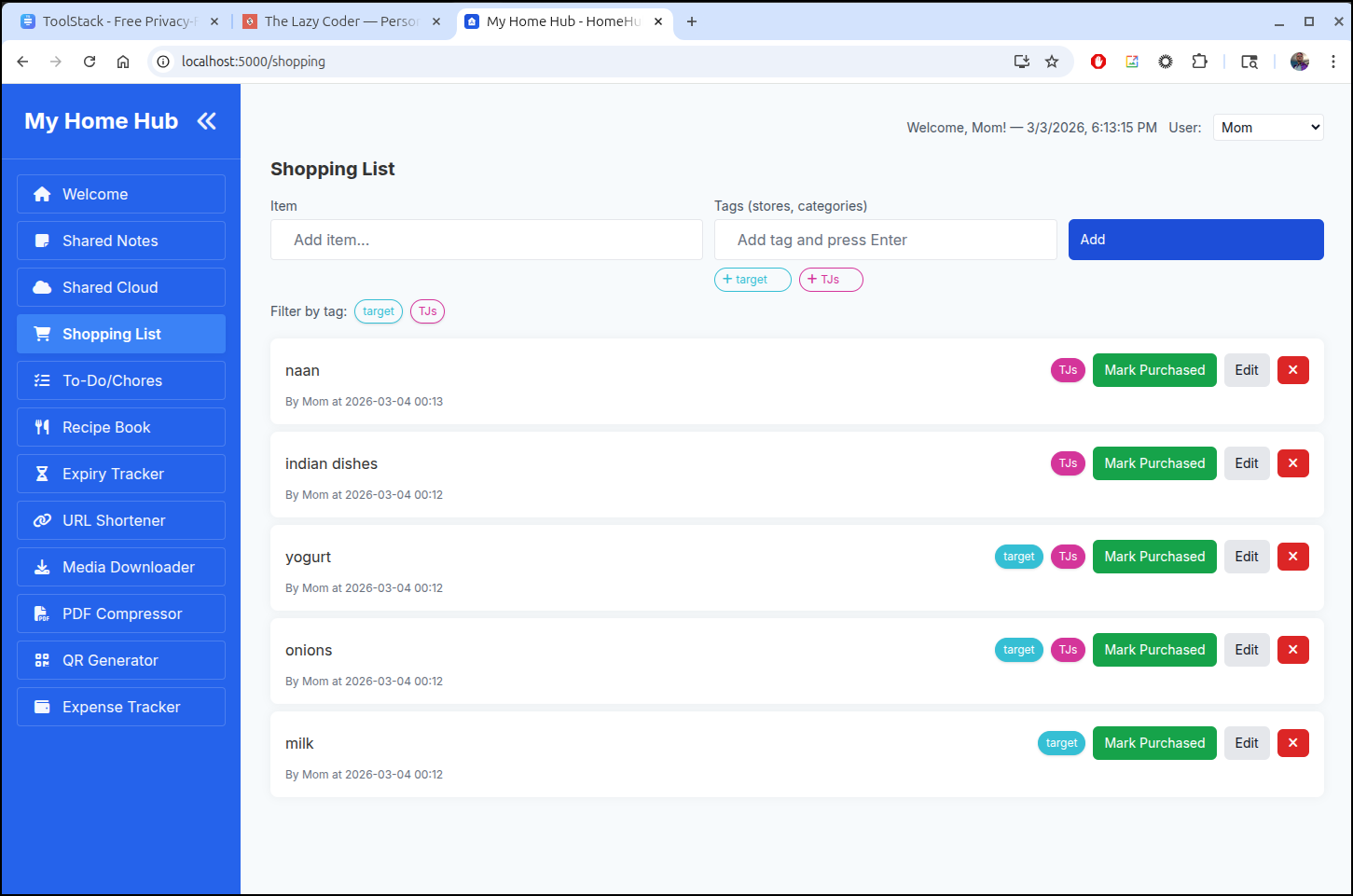Edit the onions item

(x=1246, y=650)
